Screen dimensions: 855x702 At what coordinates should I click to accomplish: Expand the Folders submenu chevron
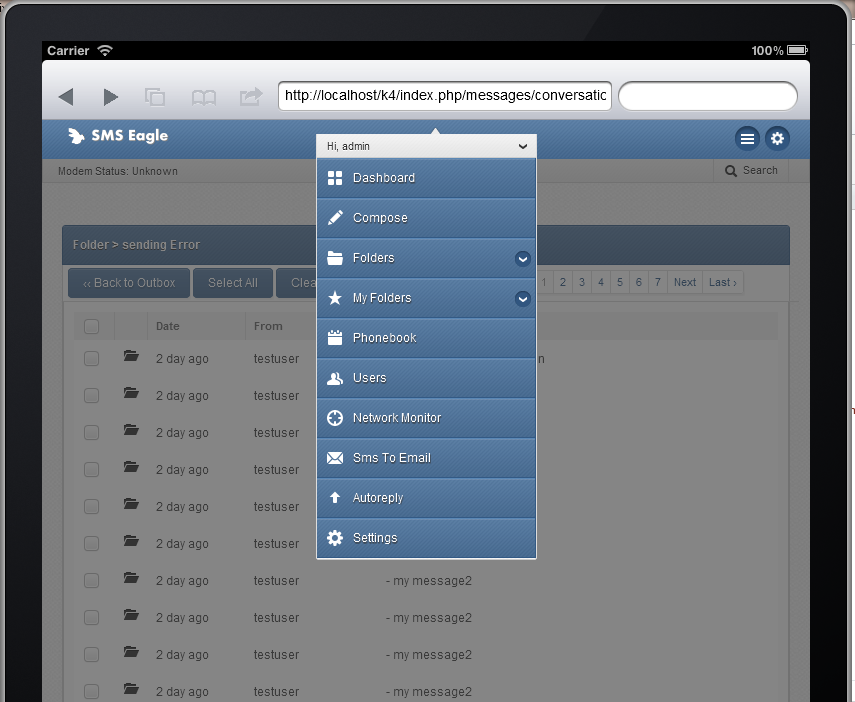pyautogui.click(x=523, y=259)
